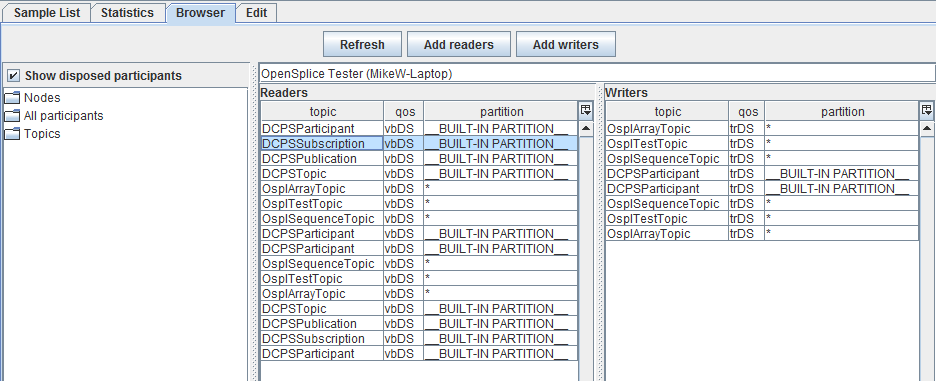Sort Writers table by qos header
Viewport: 936px width, 381px height.
coord(747,112)
